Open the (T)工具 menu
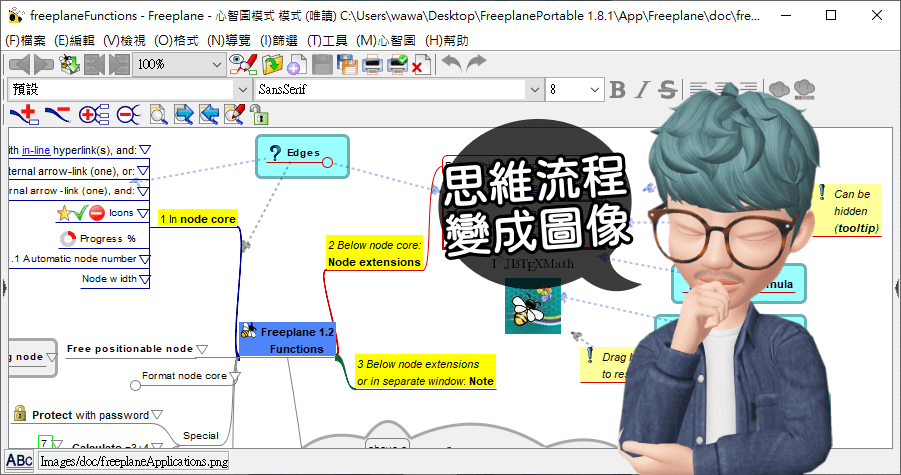Viewport: 901px width, 475px height. tap(327, 41)
